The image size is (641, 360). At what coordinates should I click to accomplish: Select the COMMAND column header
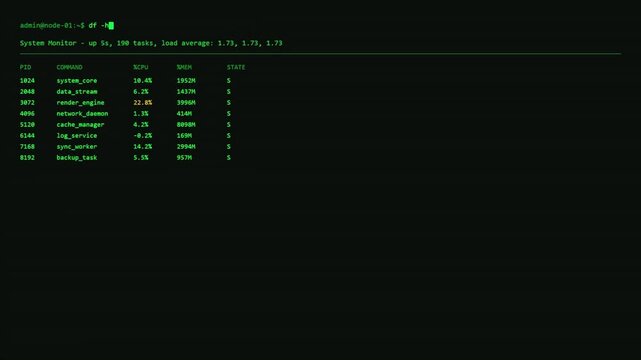pos(69,67)
